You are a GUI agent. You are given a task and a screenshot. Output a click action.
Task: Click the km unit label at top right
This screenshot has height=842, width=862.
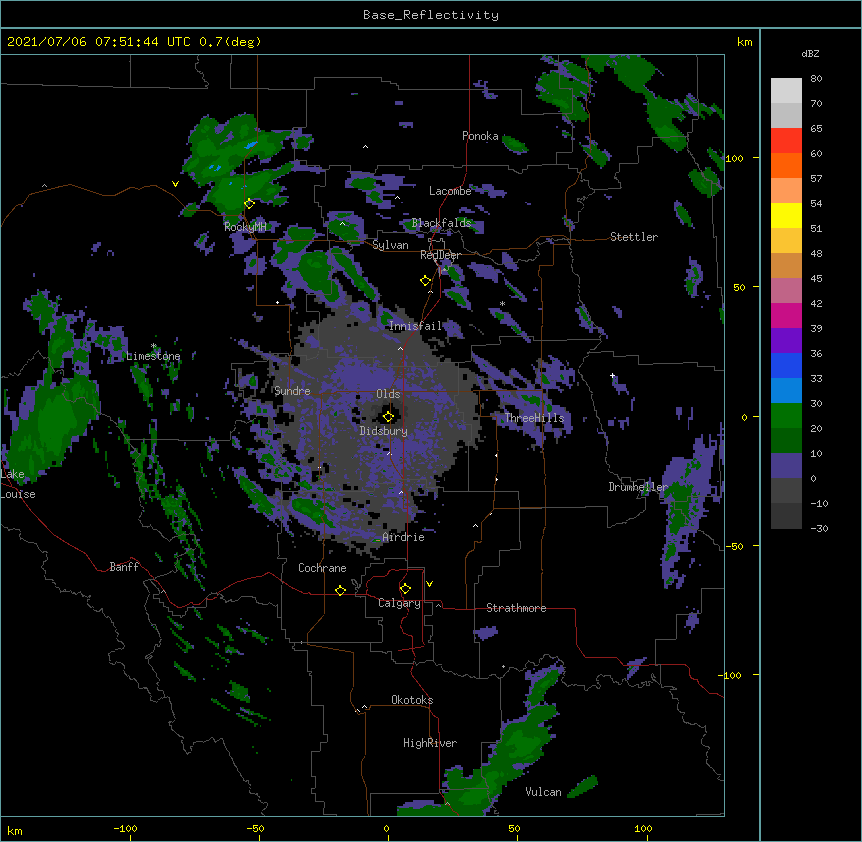coord(744,42)
